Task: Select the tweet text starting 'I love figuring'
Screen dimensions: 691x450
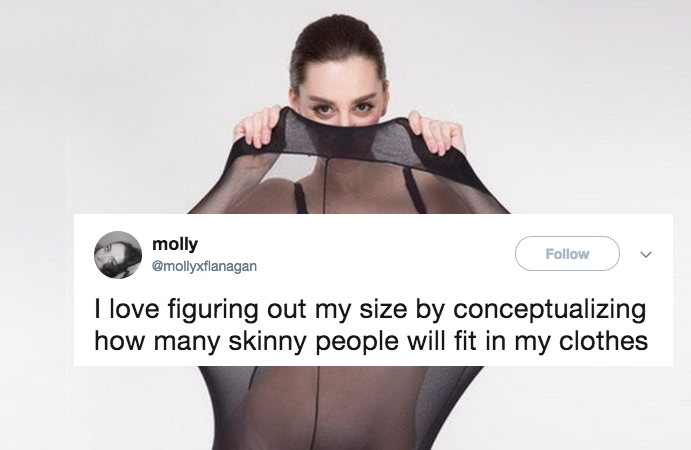Action: click(371, 324)
